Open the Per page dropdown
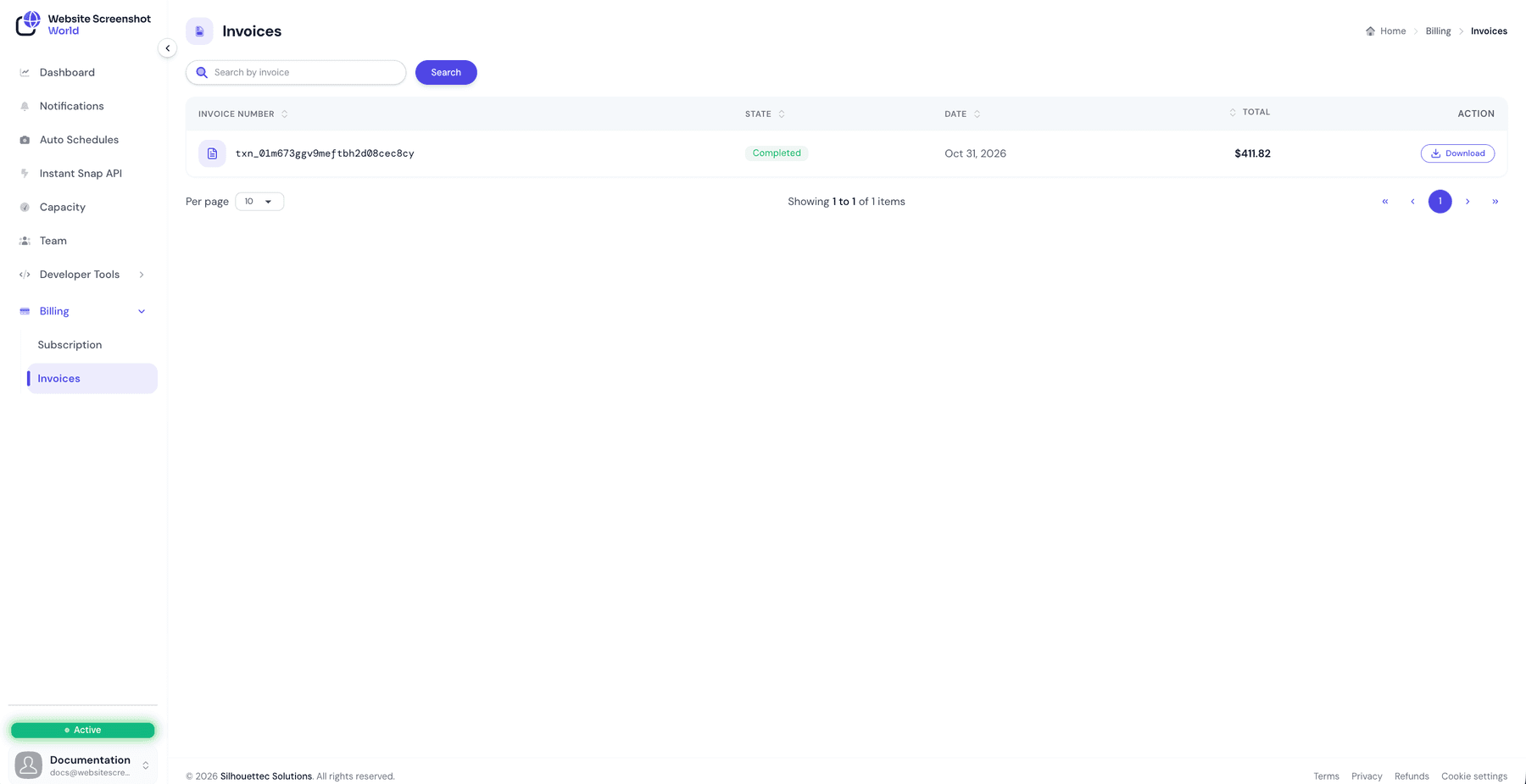1526x784 pixels. (x=259, y=202)
